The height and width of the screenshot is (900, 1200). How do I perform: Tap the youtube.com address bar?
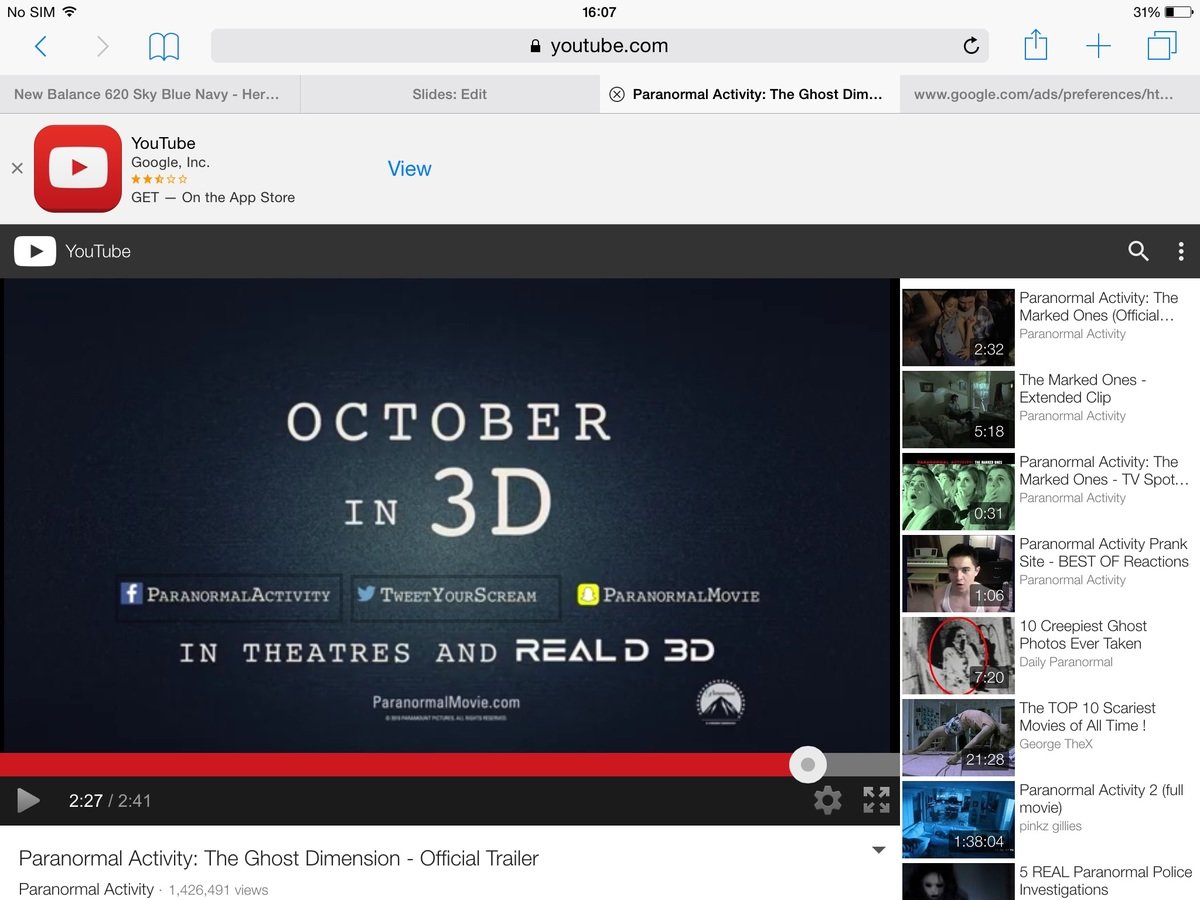tap(599, 46)
